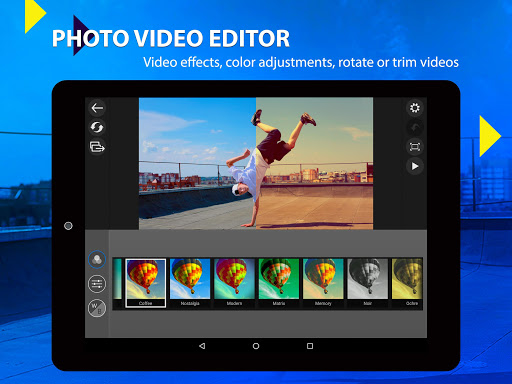Apply the Coffee filter thumbnail
This screenshot has width=512, height=384.
[146, 283]
